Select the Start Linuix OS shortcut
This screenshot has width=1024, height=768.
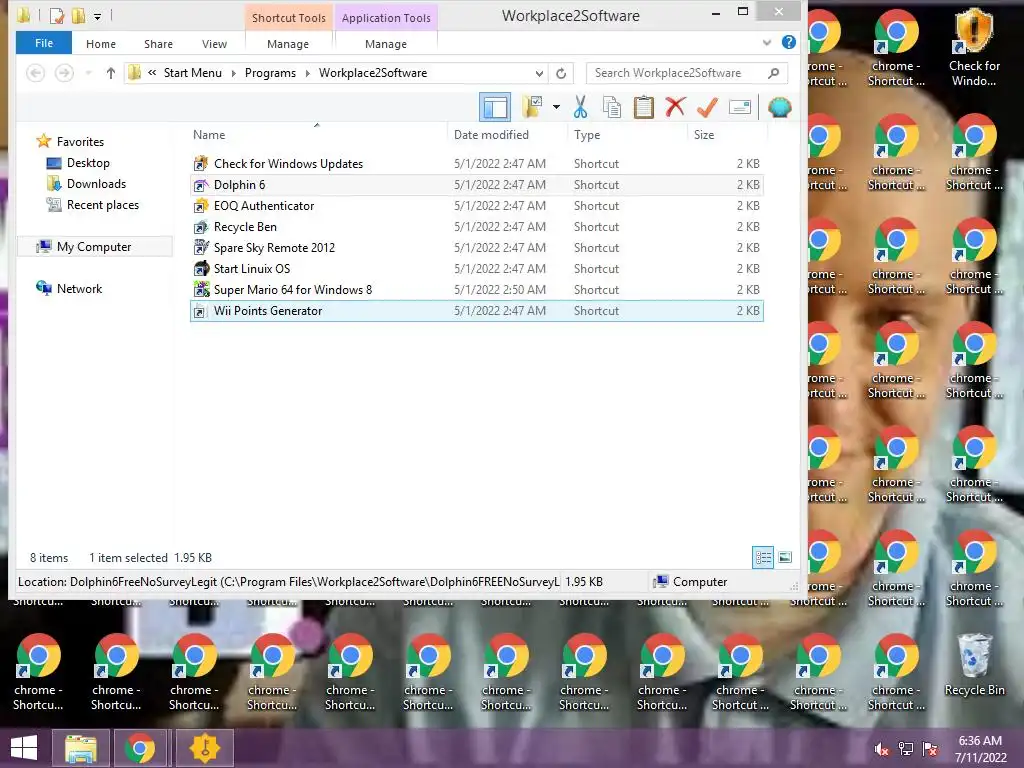pyautogui.click(x=477, y=268)
